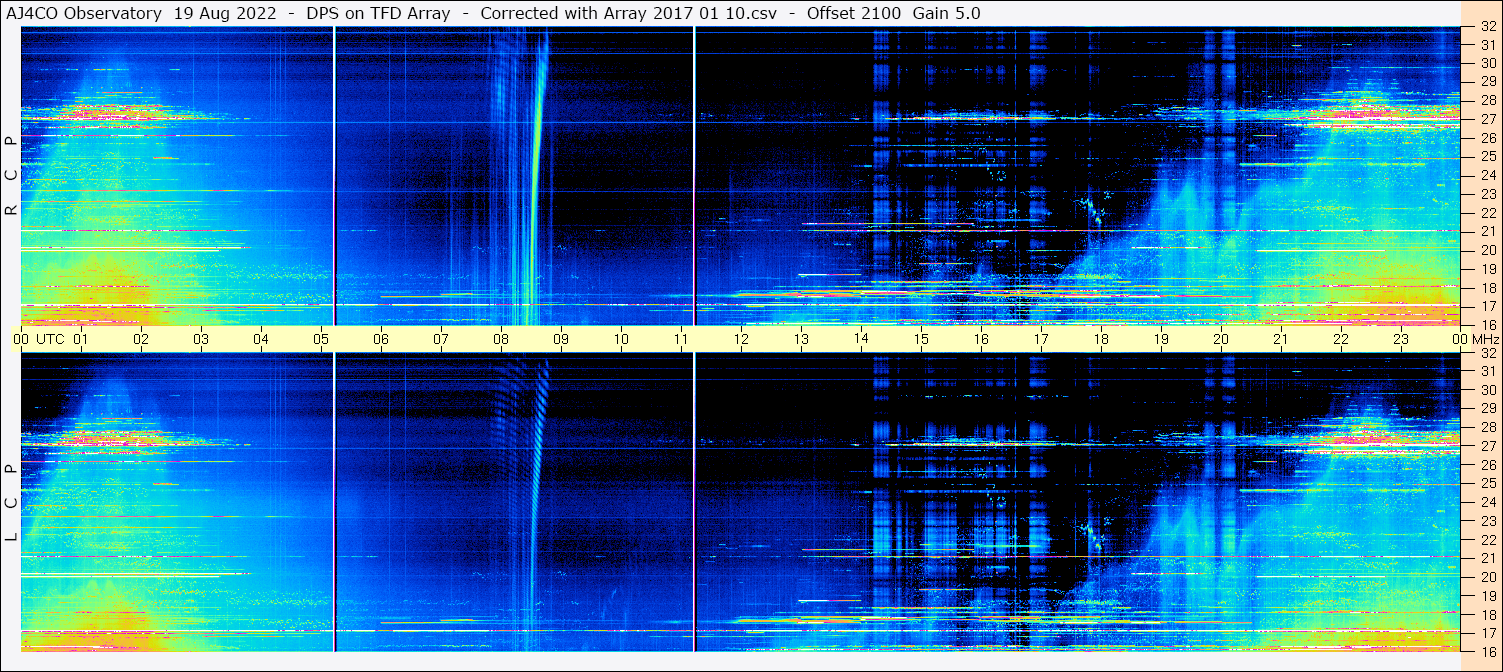1503x672 pixels.
Task: Click the 18 MHz tick of the RCP panel
Action: pyautogui.click(x=1487, y=287)
